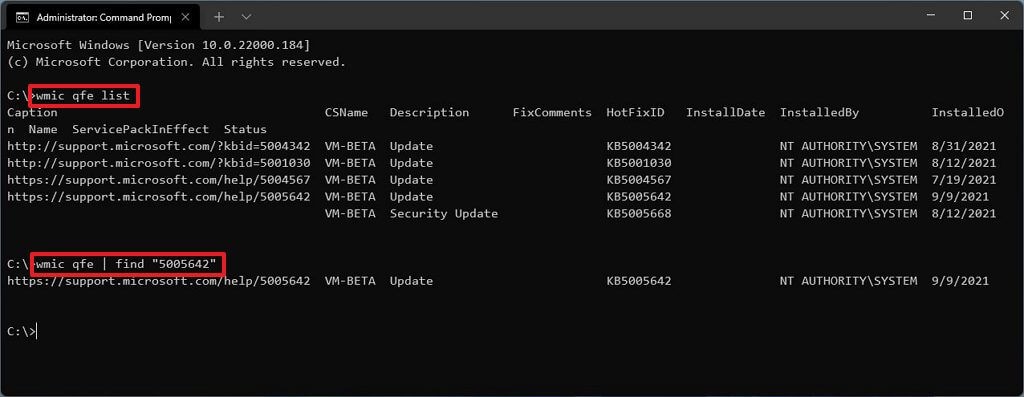Click the cursor at the bottom C:\> prompt

[x=37, y=332]
